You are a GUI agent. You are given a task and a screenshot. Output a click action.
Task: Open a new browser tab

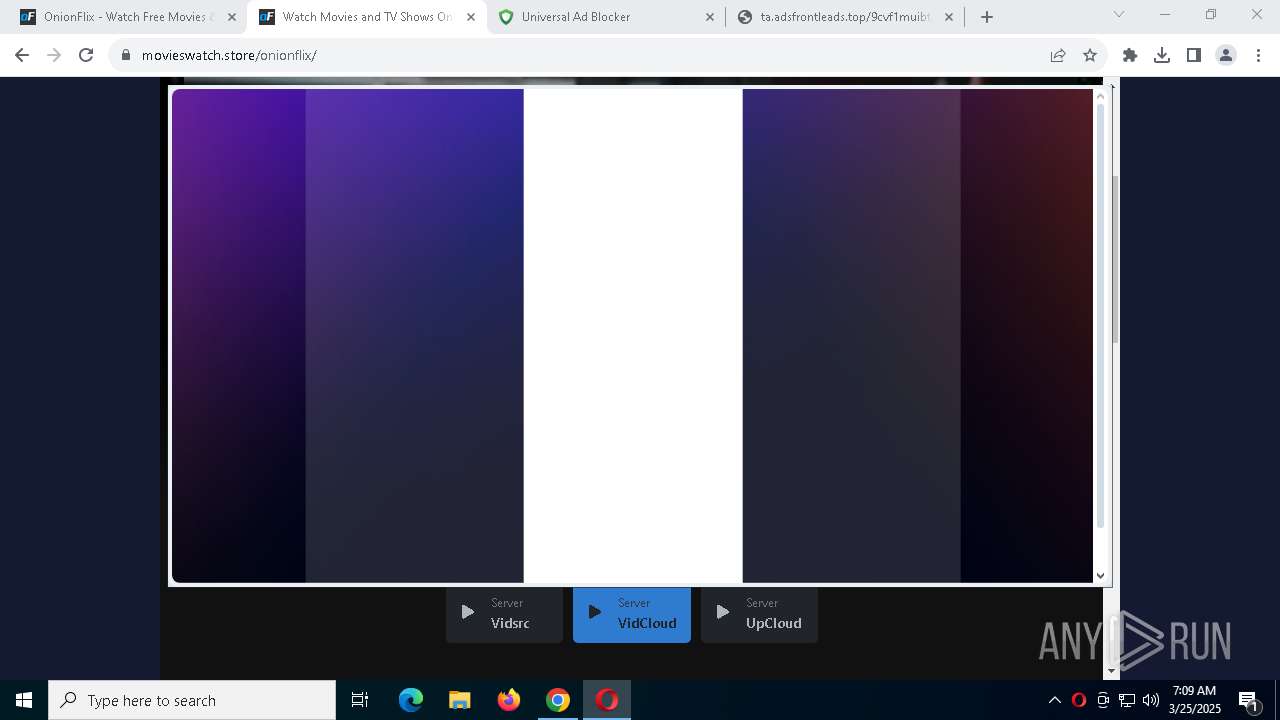987,16
